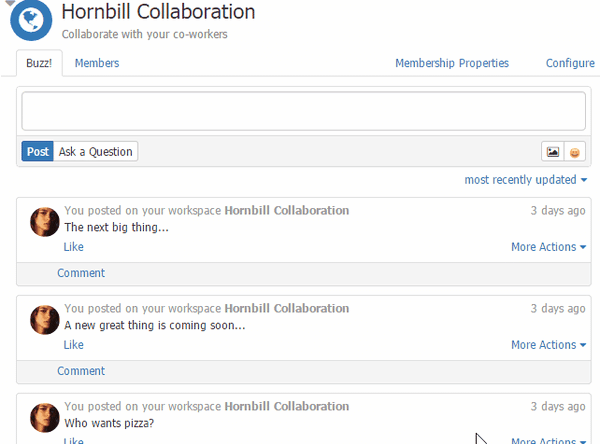Expand More Actions on 'The next big thing' post
600x444 pixels.
point(548,247)
